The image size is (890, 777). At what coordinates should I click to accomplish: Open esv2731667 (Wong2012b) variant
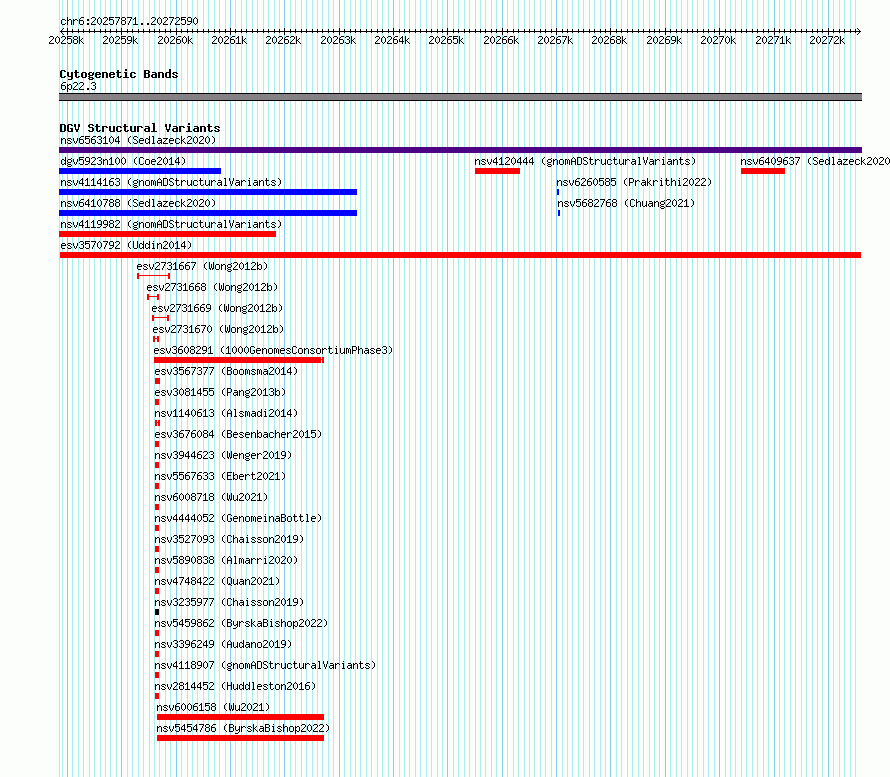tap(202, 266)
